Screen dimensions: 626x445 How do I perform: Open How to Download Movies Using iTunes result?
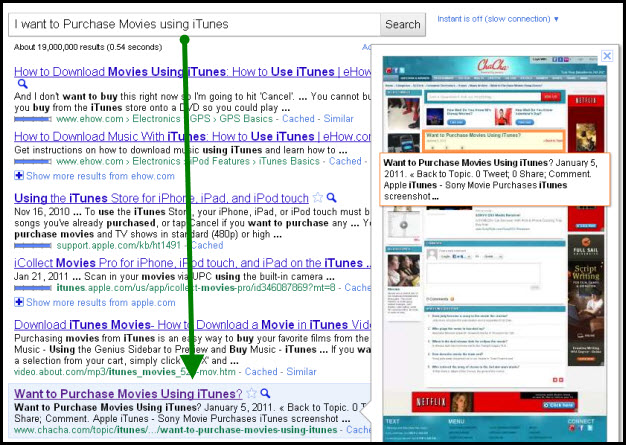(x=192, y=72)
